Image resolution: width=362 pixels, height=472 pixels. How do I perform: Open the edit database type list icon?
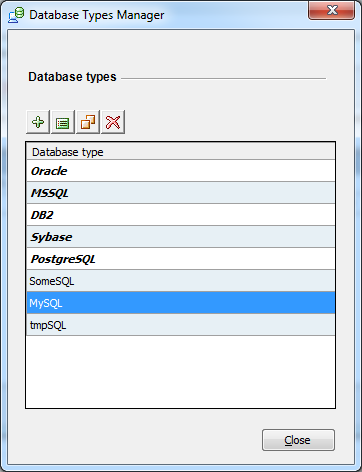tap(63, 122)
